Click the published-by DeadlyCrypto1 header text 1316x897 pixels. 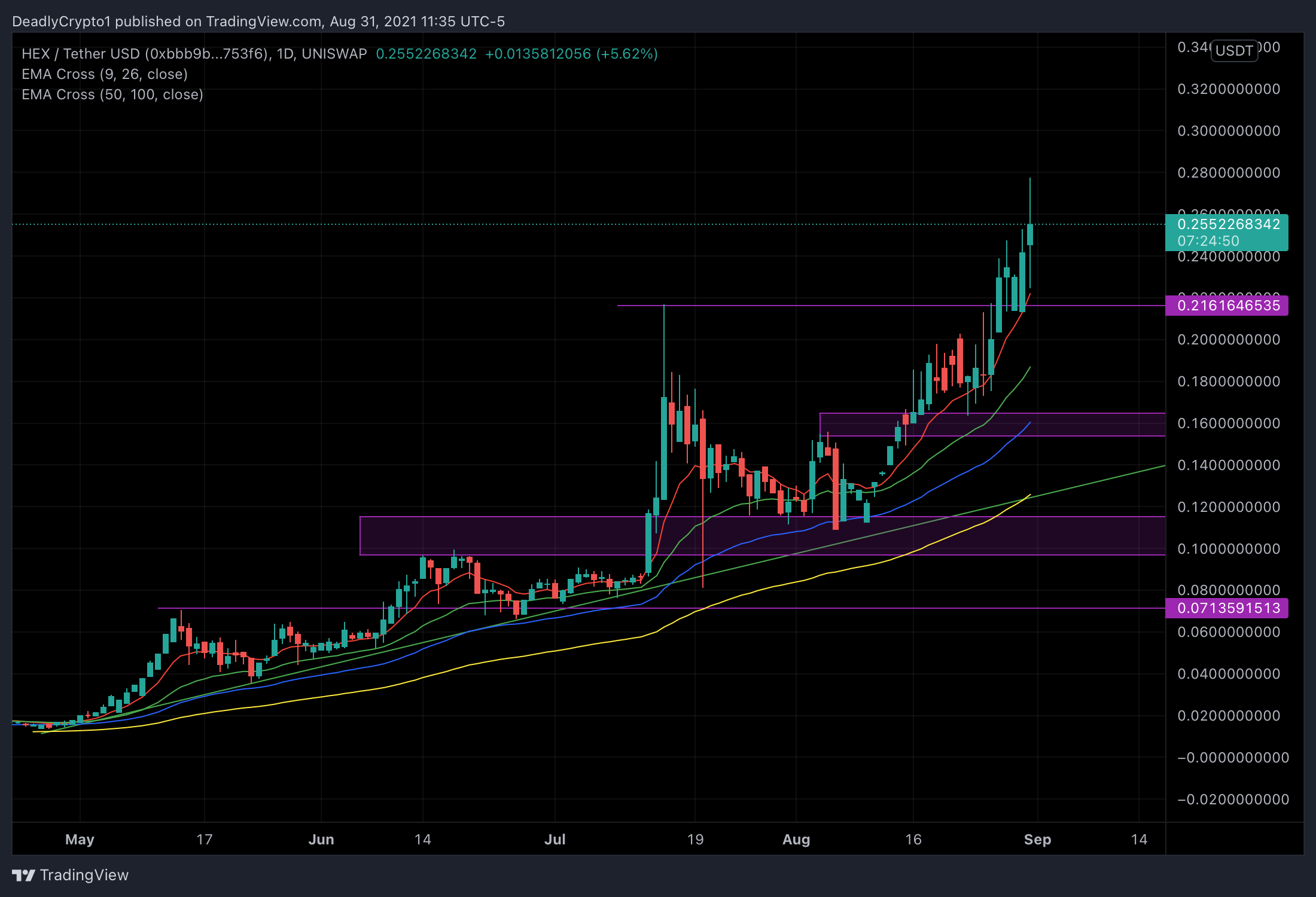258,22
